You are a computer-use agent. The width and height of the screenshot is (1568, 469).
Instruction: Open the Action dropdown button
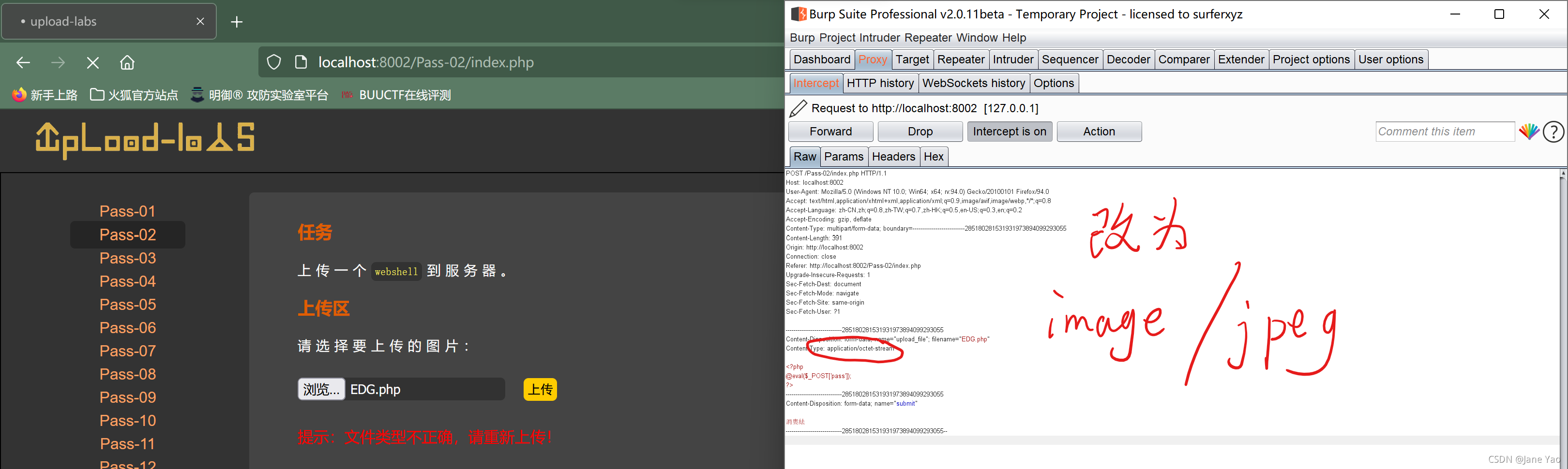1099,132
